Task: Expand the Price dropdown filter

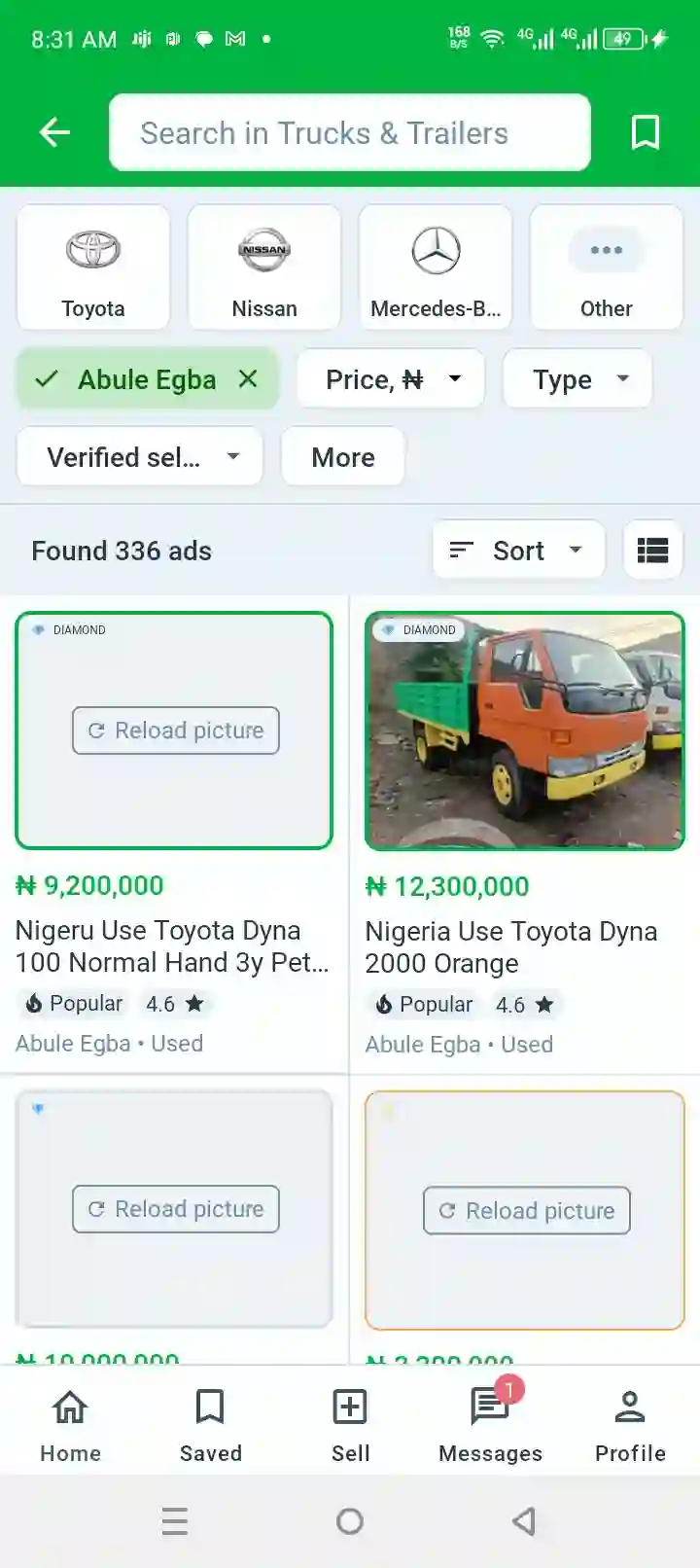Action: (390, 379)
